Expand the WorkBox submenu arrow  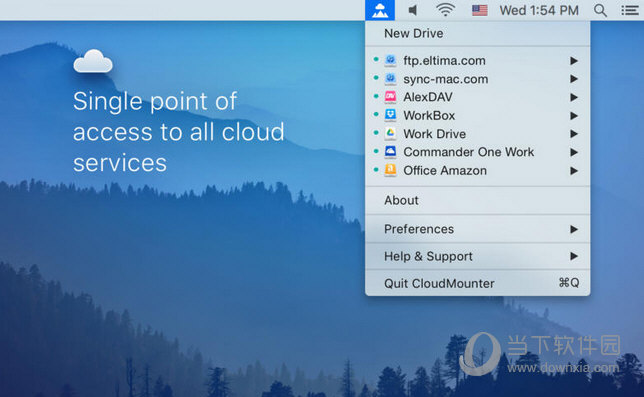[574, 116]
